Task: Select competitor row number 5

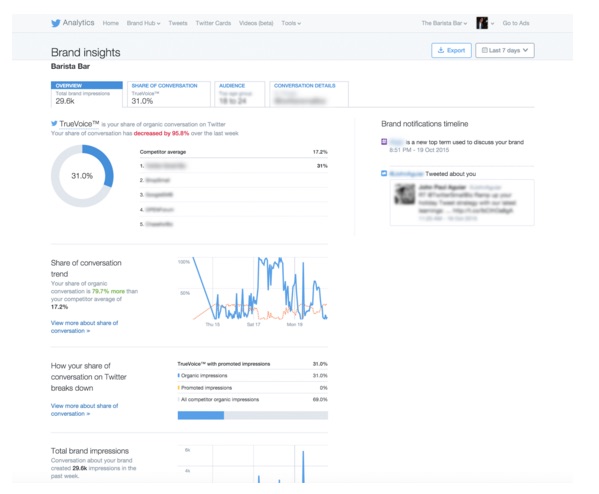Action: 233,224
